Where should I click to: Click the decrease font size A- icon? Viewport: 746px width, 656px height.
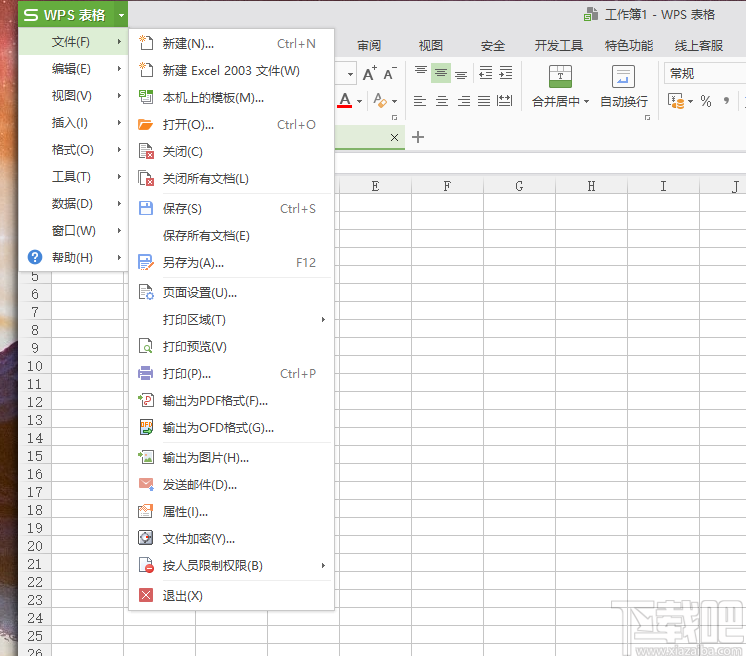[390, 74]
